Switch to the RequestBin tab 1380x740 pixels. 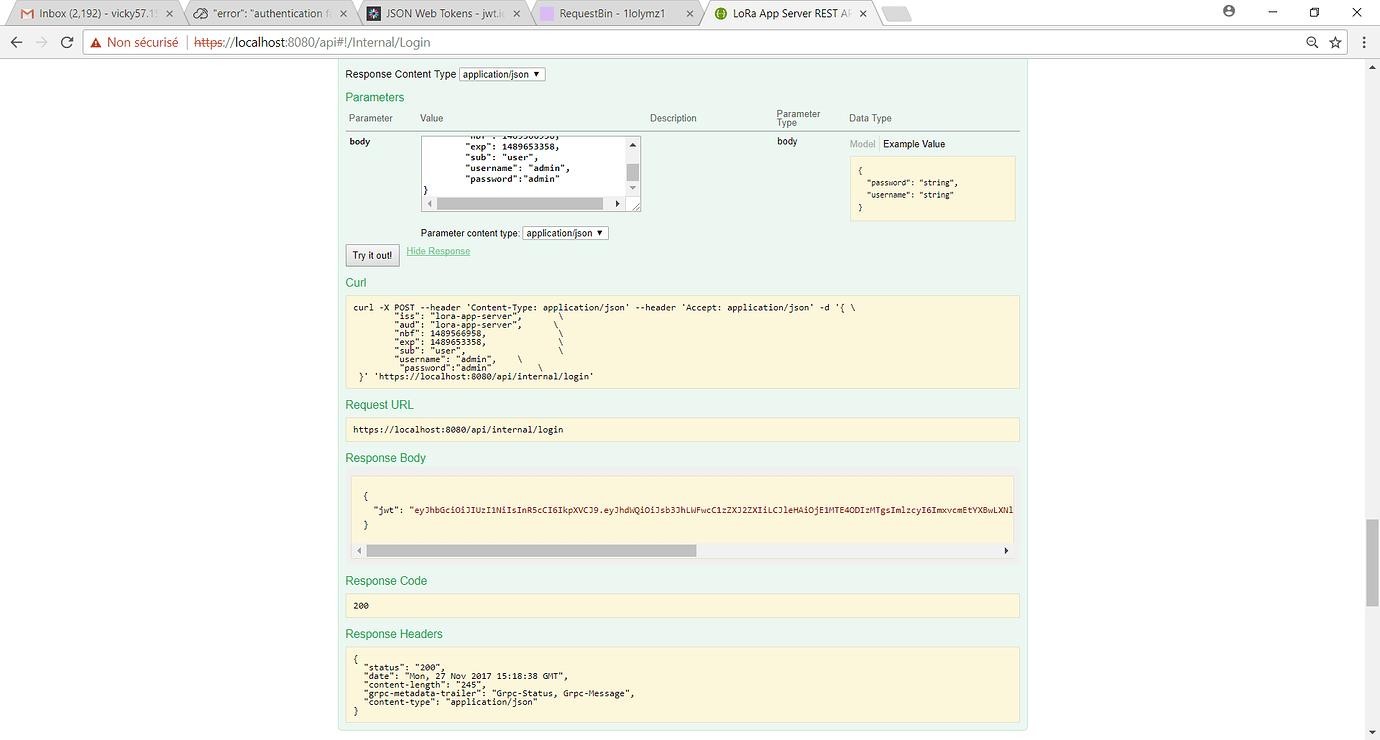[616, 14]
